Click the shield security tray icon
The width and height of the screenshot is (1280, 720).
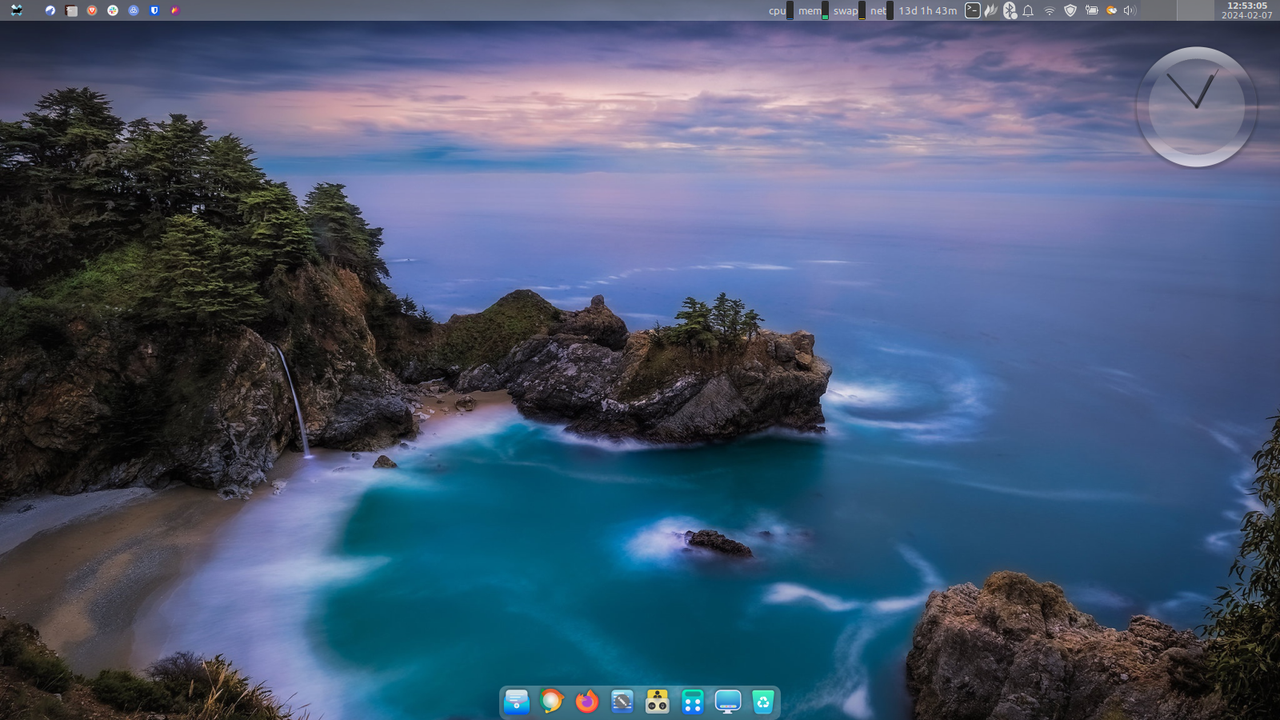pyautogui.click(x=1070, y=10)
